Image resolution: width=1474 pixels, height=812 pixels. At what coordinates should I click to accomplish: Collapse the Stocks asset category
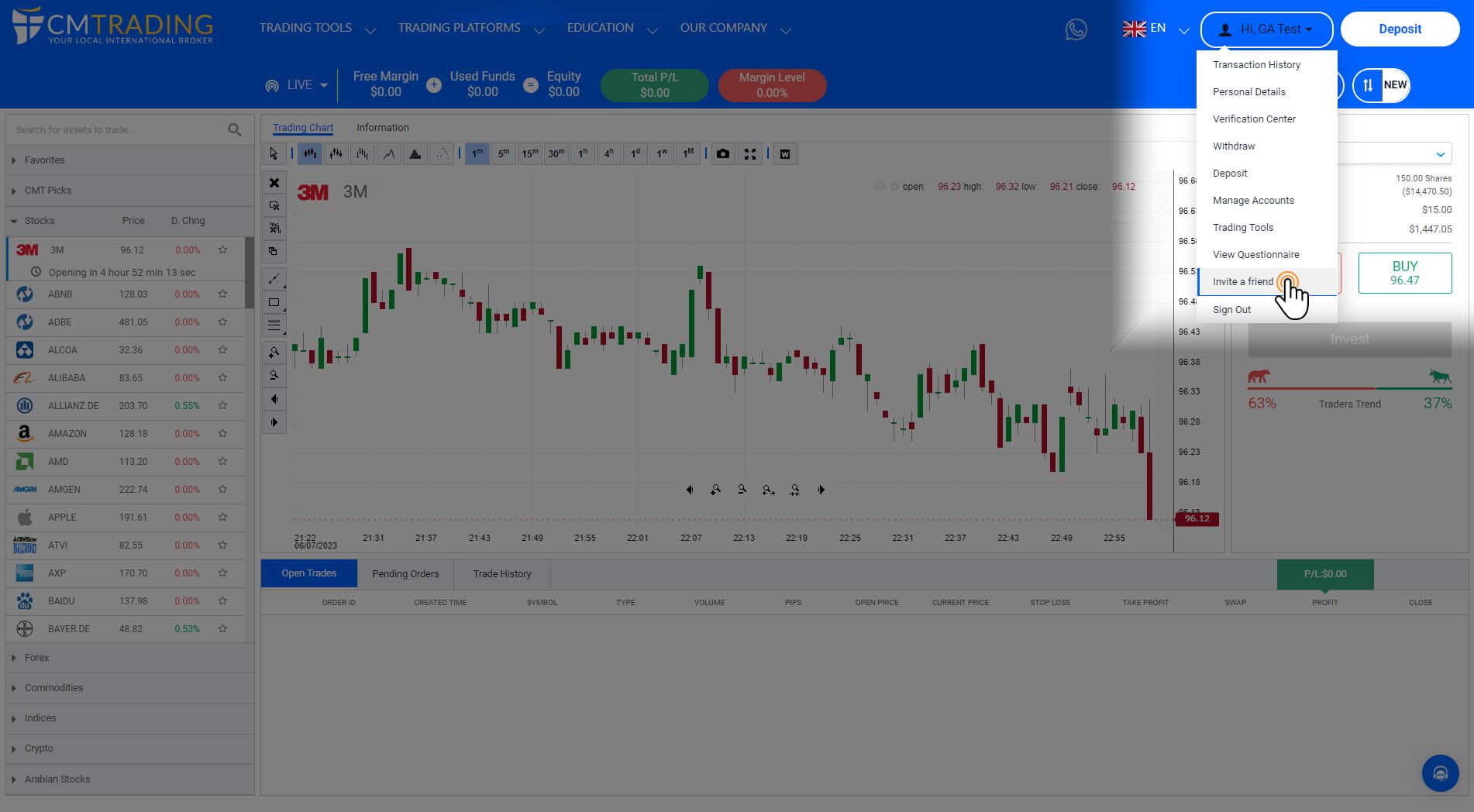pyautogui.click(x=130, y=221)
